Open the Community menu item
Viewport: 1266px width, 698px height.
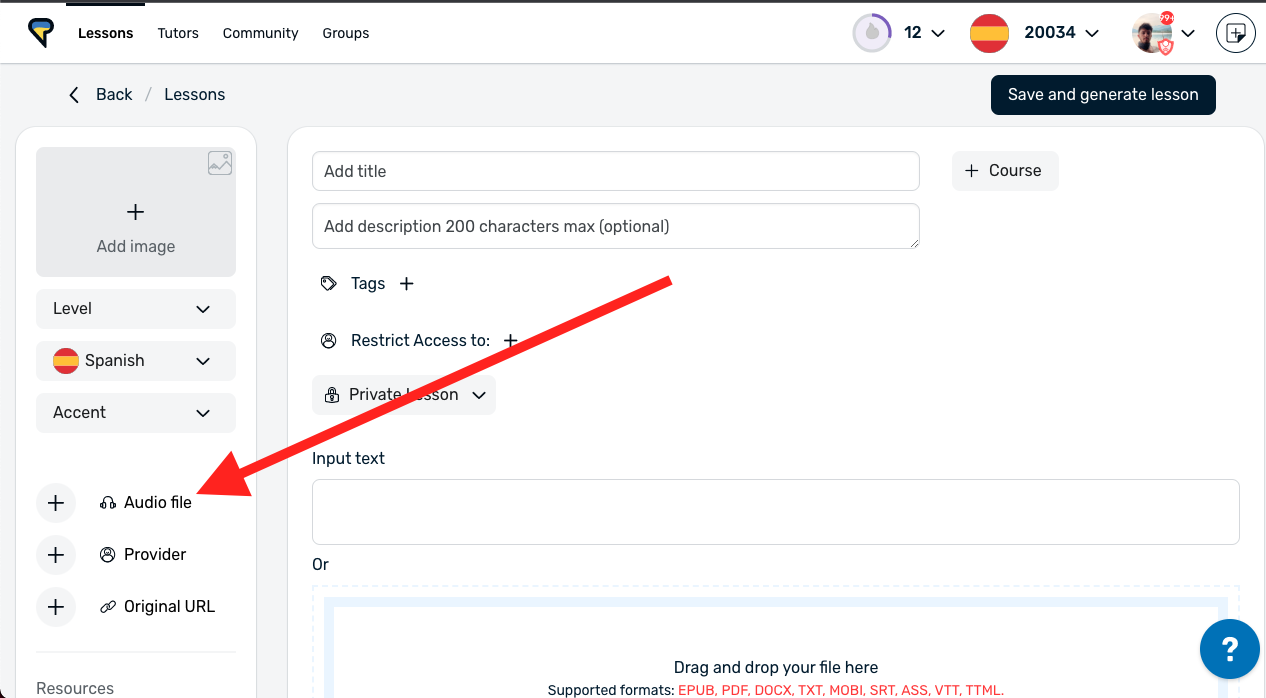pos(260,33)
